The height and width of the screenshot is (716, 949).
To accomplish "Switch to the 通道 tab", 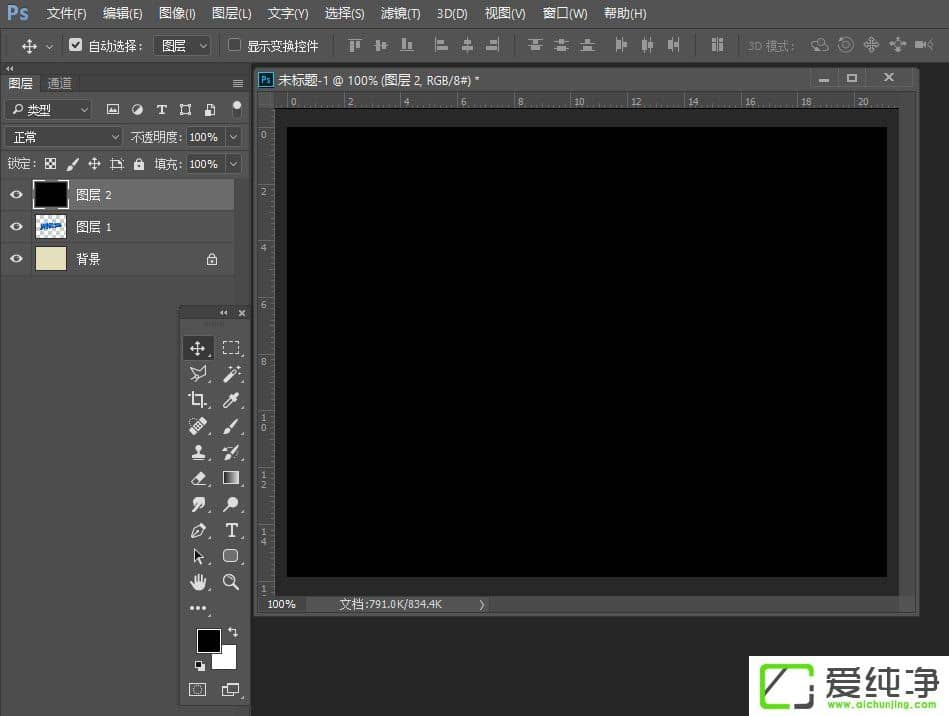I will point(59,84).
